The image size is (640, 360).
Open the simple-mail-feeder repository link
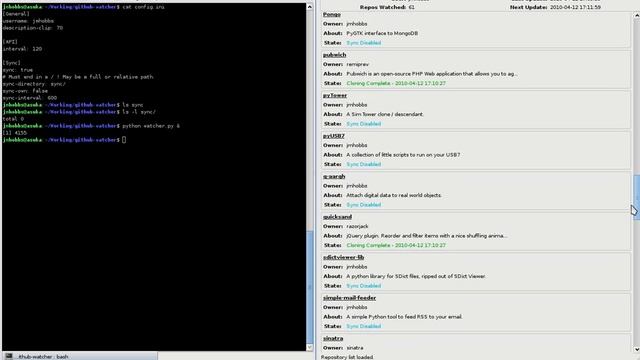[349, 298]
